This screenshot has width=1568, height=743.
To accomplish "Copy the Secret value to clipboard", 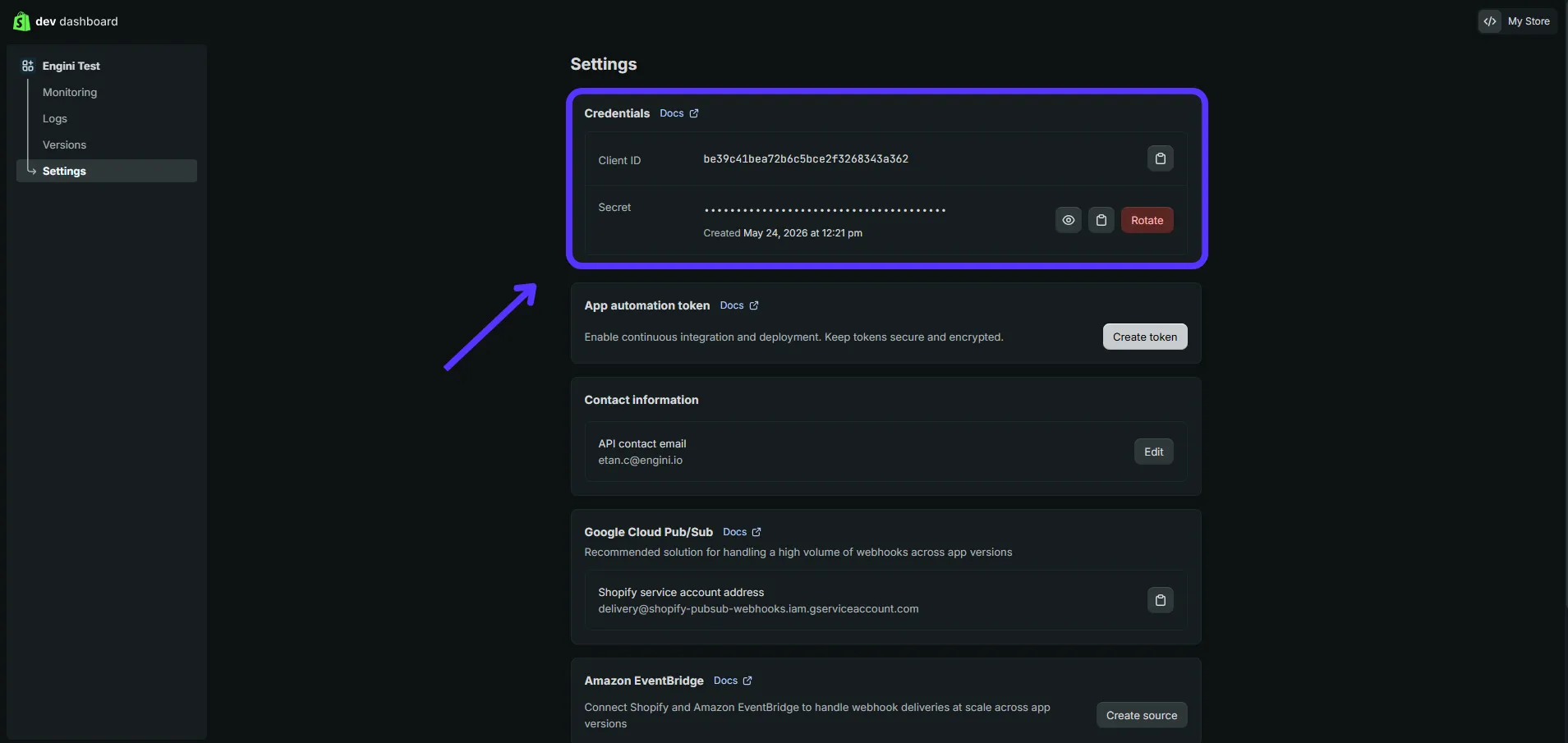I will coord(1101,220).
